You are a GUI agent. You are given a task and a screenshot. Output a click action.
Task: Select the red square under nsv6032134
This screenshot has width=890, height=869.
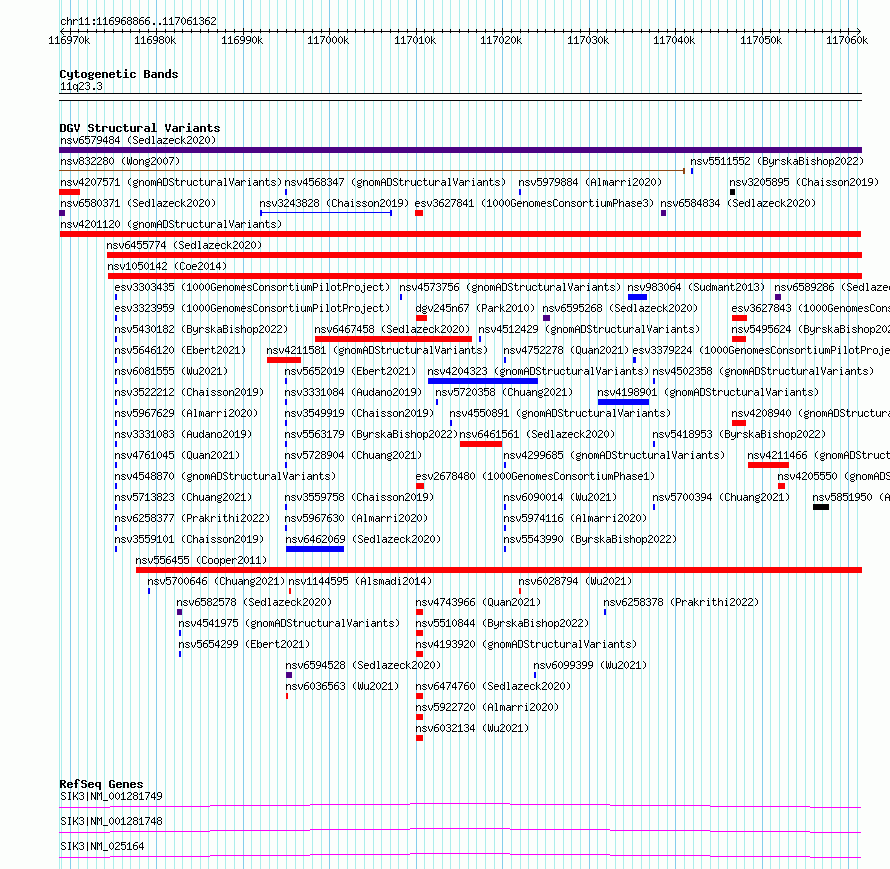419,738
